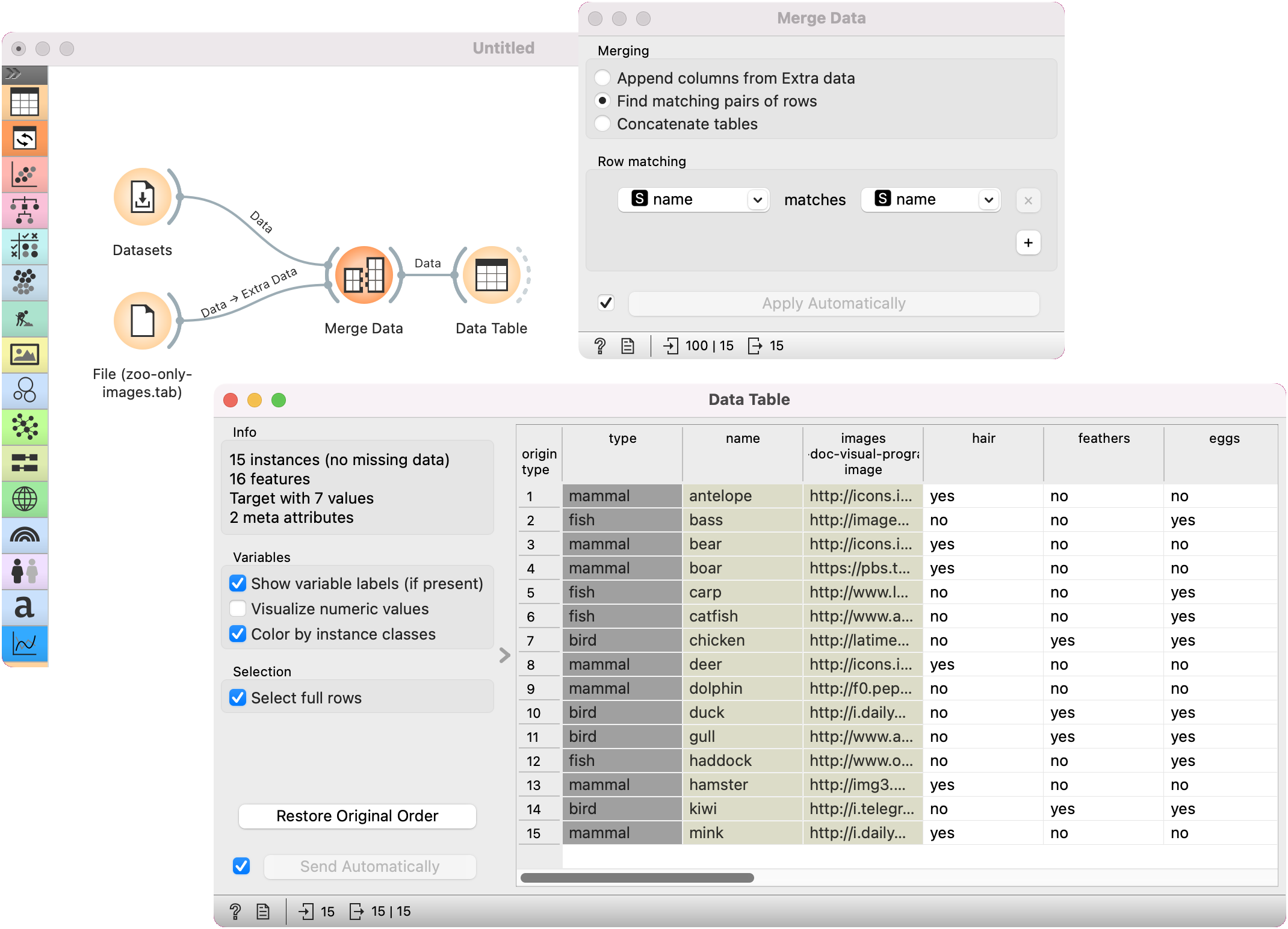Open the right 'name' Extra data dropdown
The image size is (1288, 929).
(930, 200)
